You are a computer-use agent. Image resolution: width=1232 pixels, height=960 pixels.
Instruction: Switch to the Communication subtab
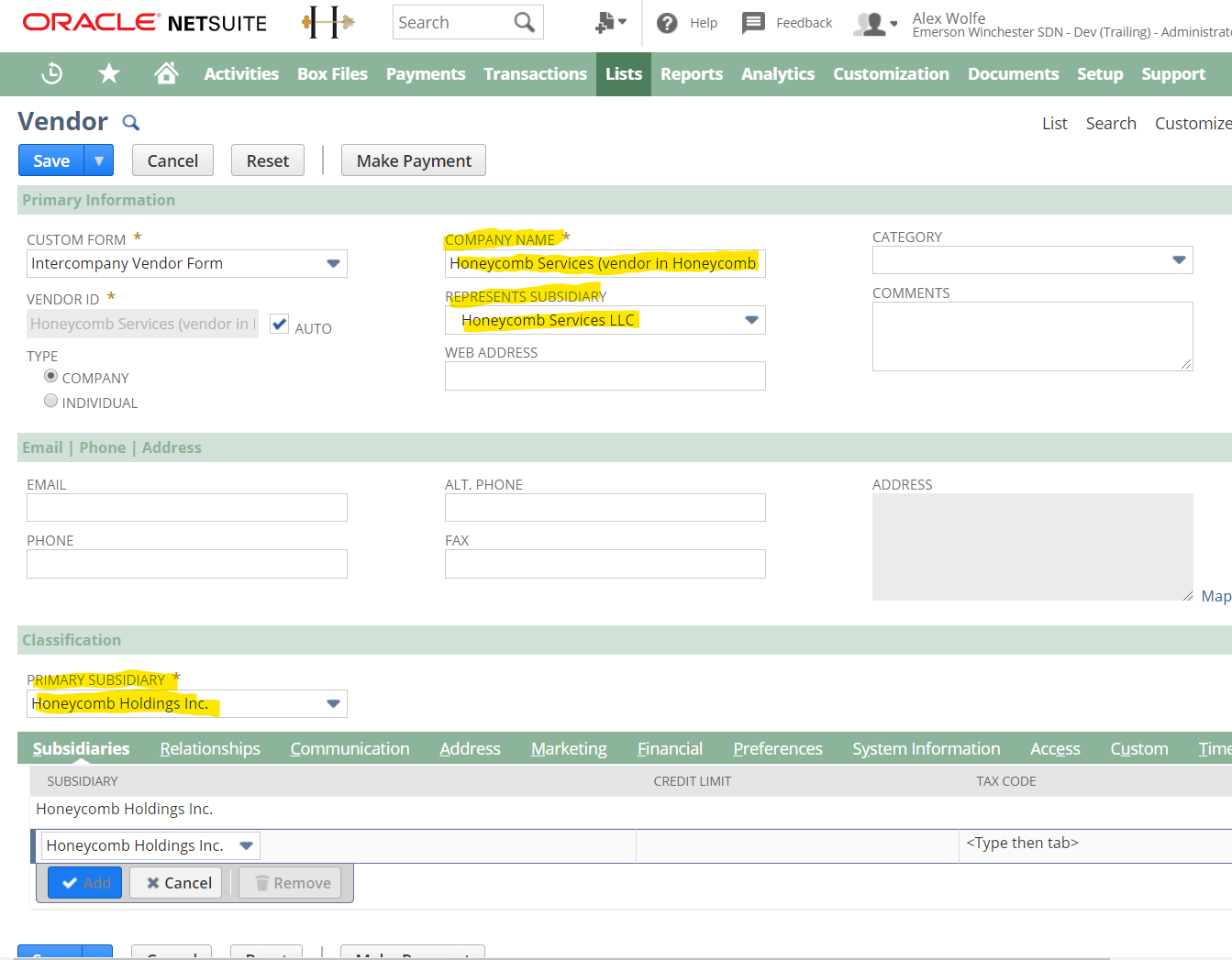(350, 749)
